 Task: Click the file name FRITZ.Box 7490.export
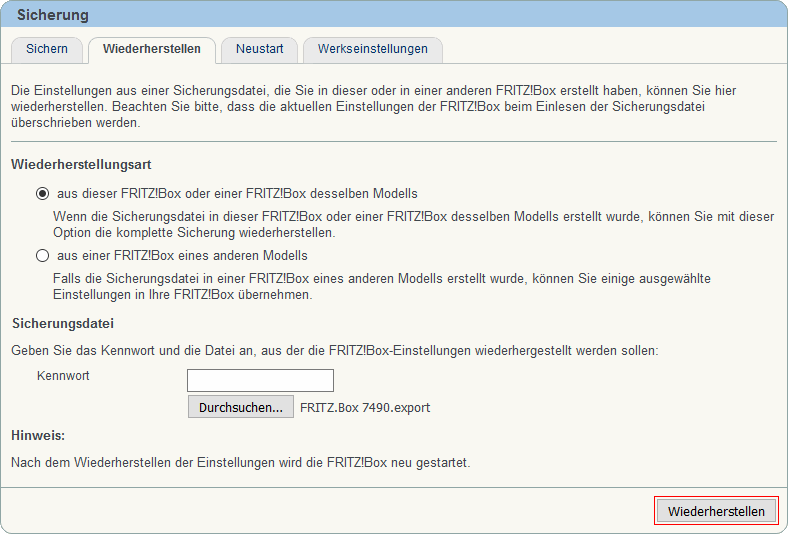pos(365,407)
